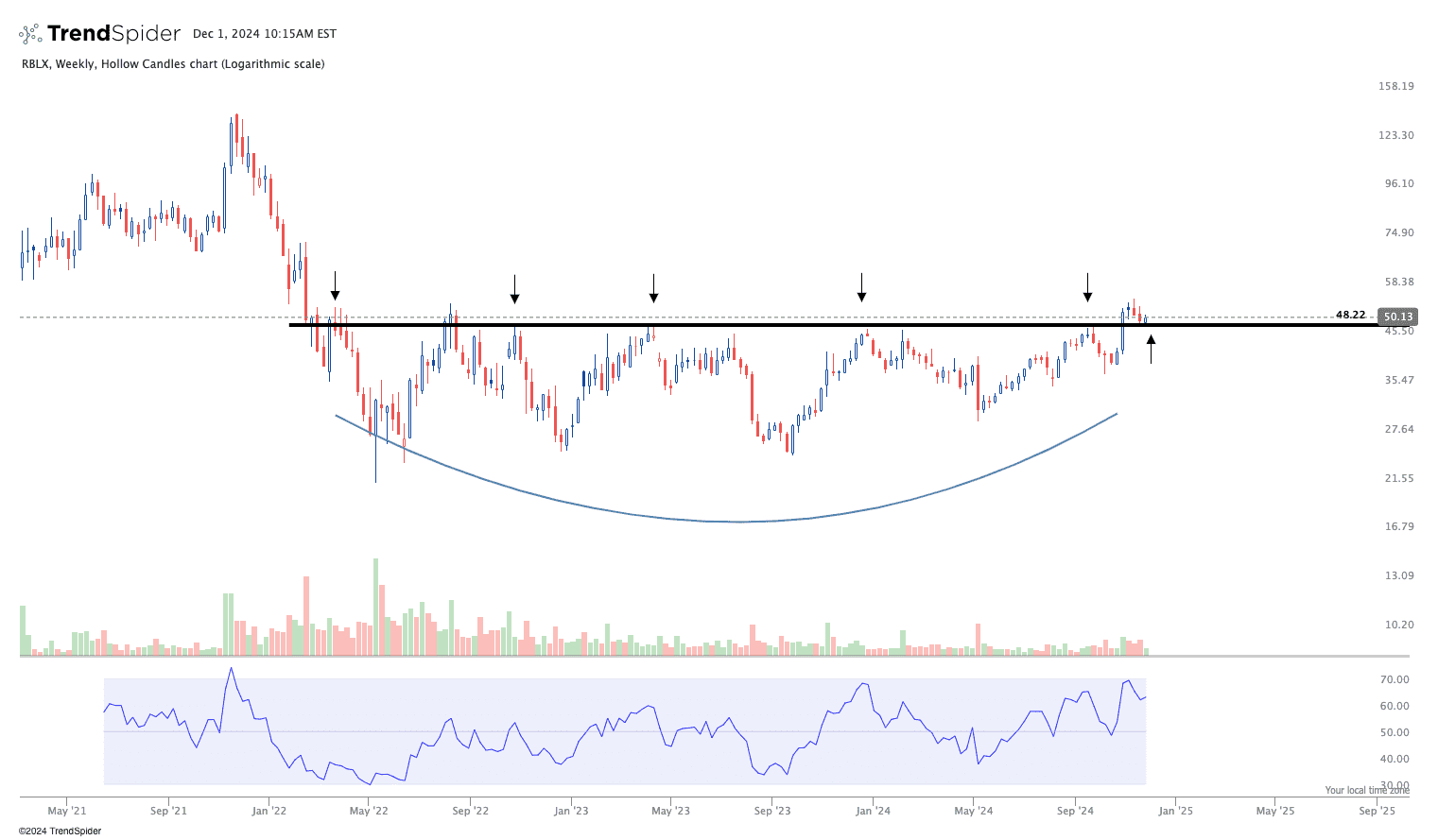Click the ©2024 TrendSpider copyright text
Image resolution: width=1438 pixels, height=840 pixels.
[60, 831]
